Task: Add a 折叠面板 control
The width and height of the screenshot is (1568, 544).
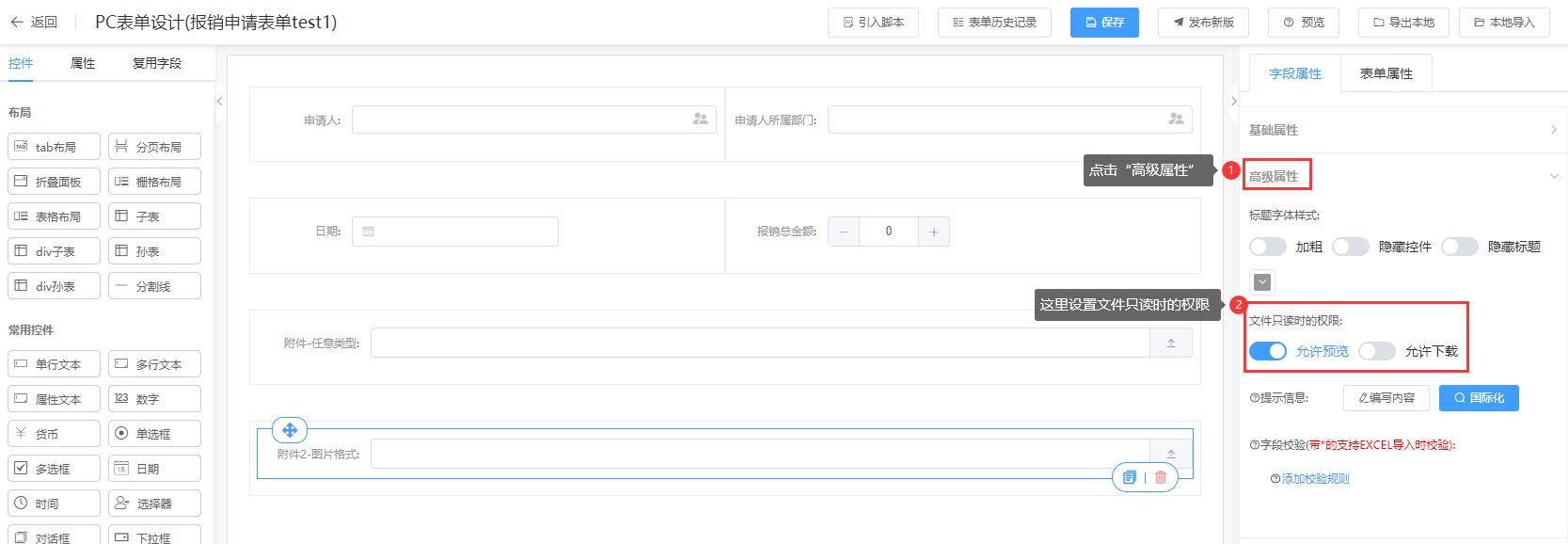Action: pyautogui.click(x=54, y=182)
